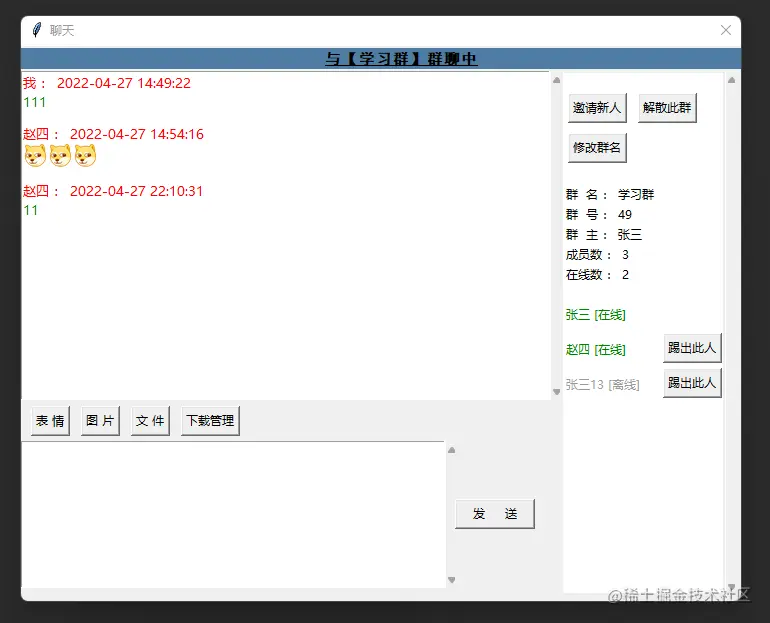Click group info panel scrollbar down arrow

pyautogui.click(x=731, y=587)
